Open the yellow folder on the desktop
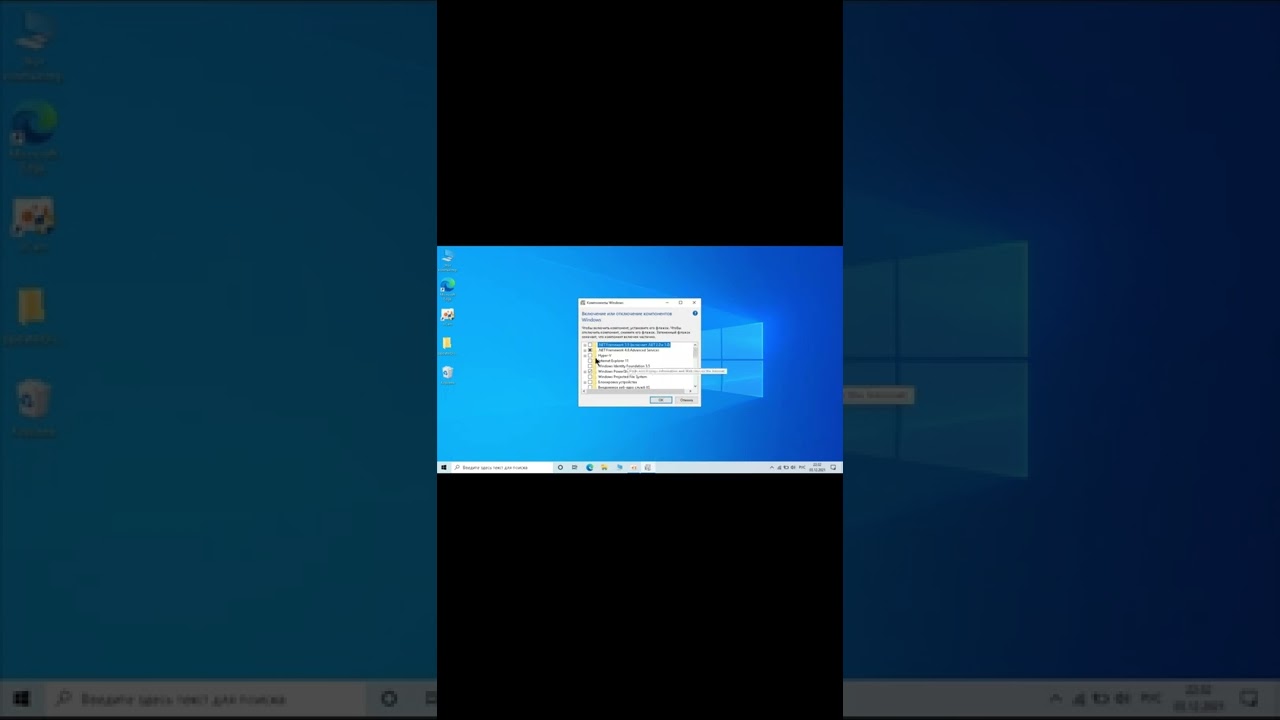Viewport: 1280px width, 720px height. pyautogui.click(x=447, y=344)
